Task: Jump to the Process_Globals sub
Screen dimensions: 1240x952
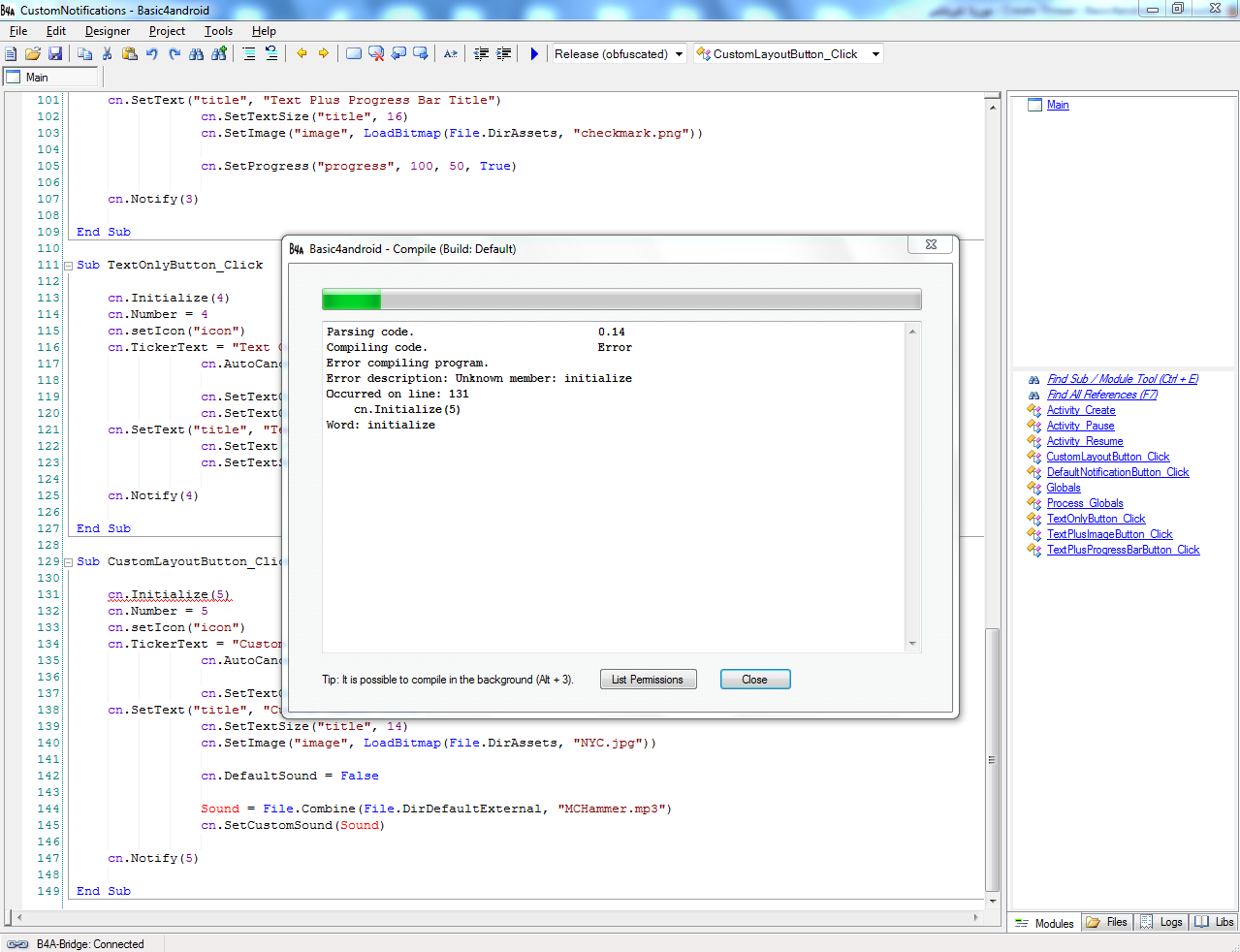Action: pyautogui.click(x=1085, y=503)
